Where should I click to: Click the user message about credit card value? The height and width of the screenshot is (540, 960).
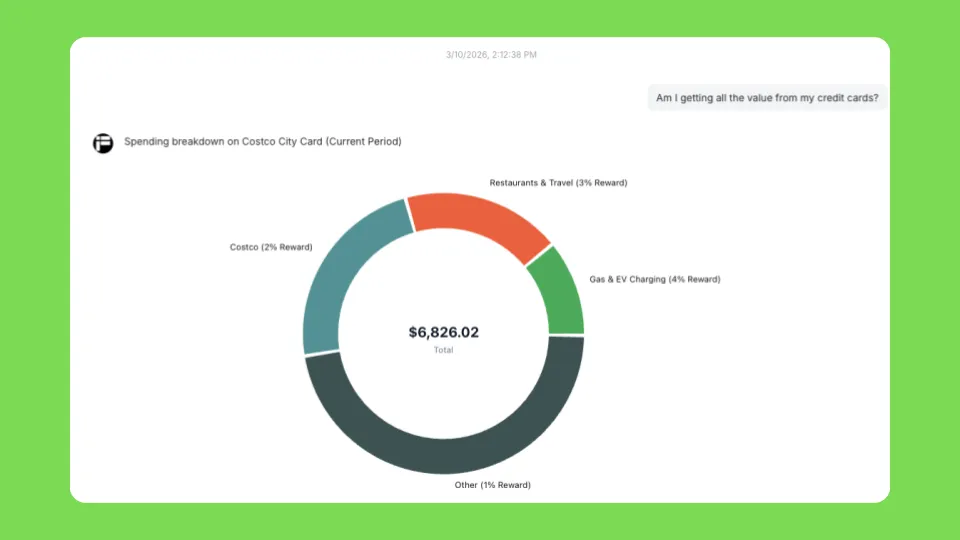[x=767, y=98]
